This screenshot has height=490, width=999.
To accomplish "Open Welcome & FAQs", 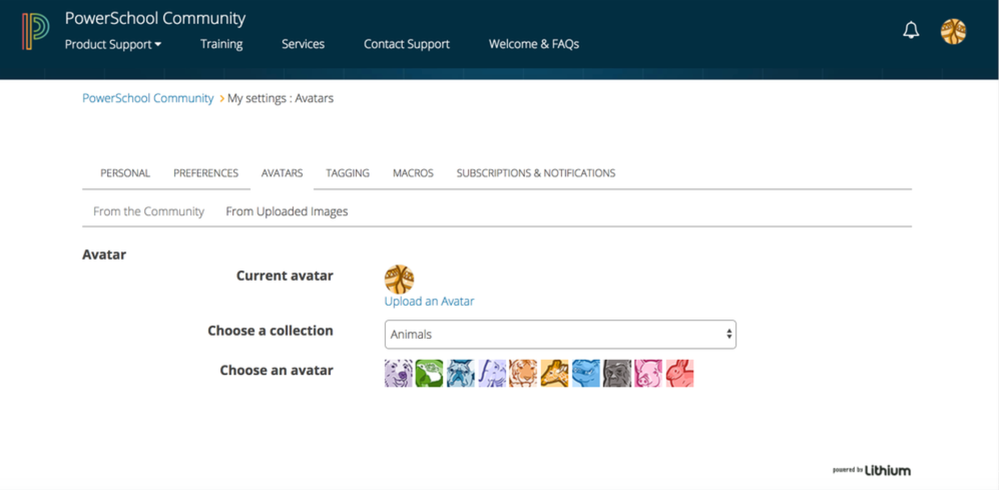I will (534, 44).
